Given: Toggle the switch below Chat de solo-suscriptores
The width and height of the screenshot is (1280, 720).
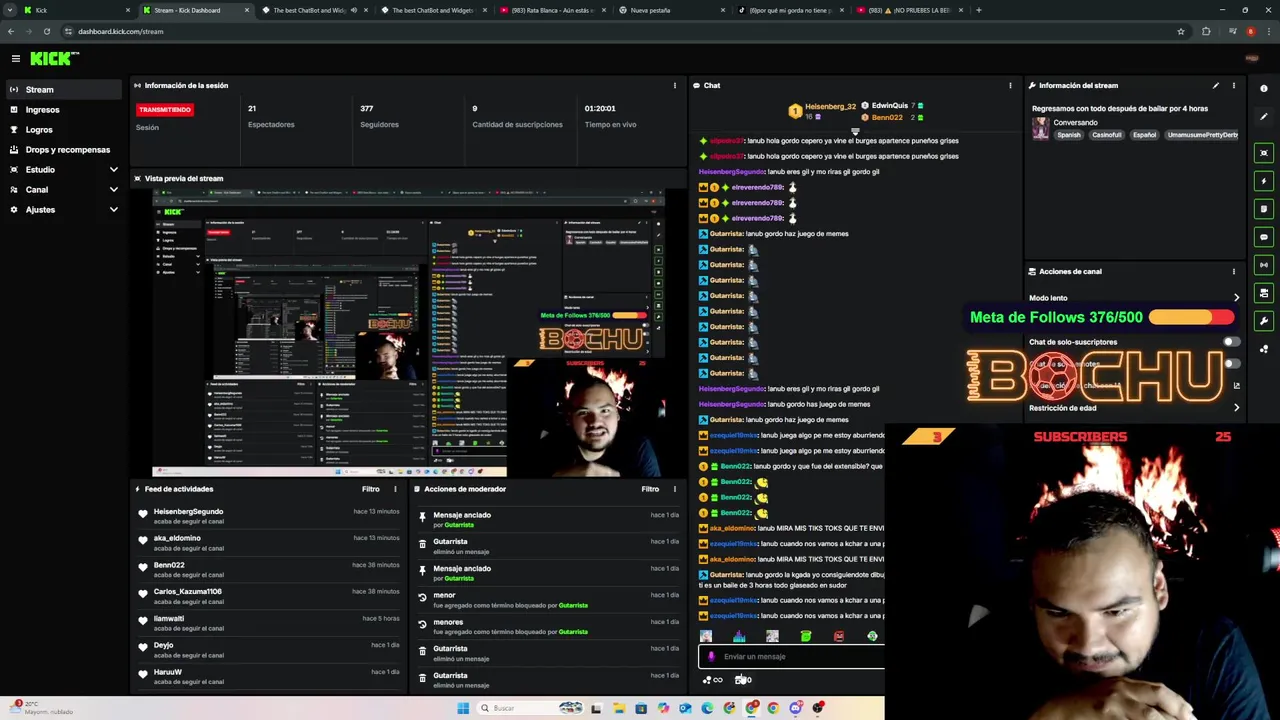Looking at the screenshot, I should (1230, 364).
